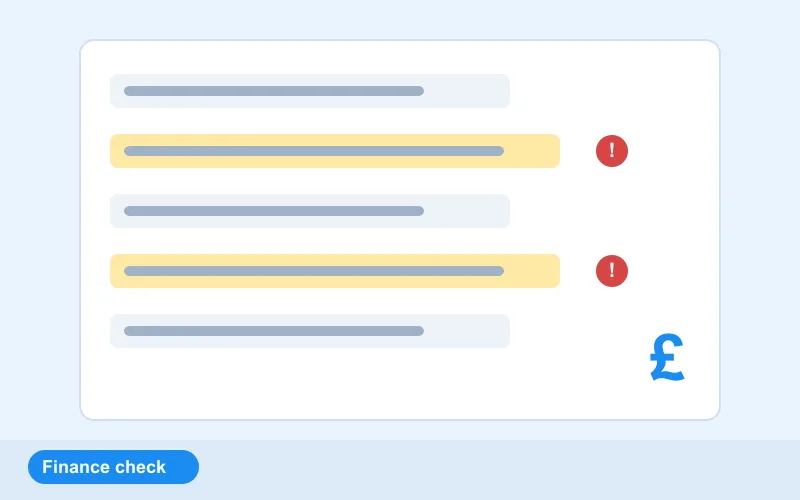Image resolution: width=800 pixels, height=500 pixels.
Task: Click the upper red exclamation alert icon
Action: coord(612,151)
